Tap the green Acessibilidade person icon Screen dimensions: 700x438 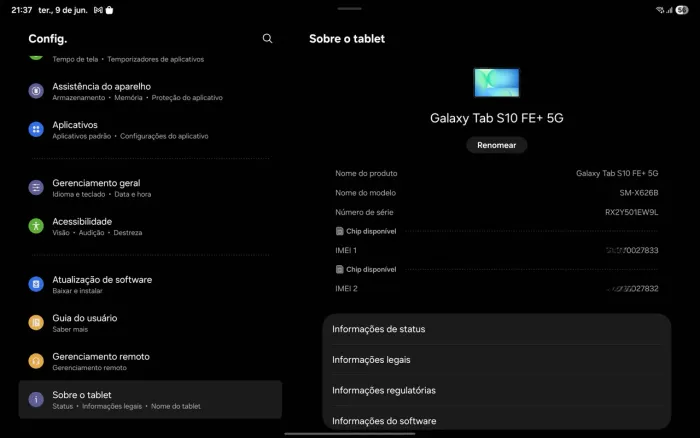tap(36, 226)
